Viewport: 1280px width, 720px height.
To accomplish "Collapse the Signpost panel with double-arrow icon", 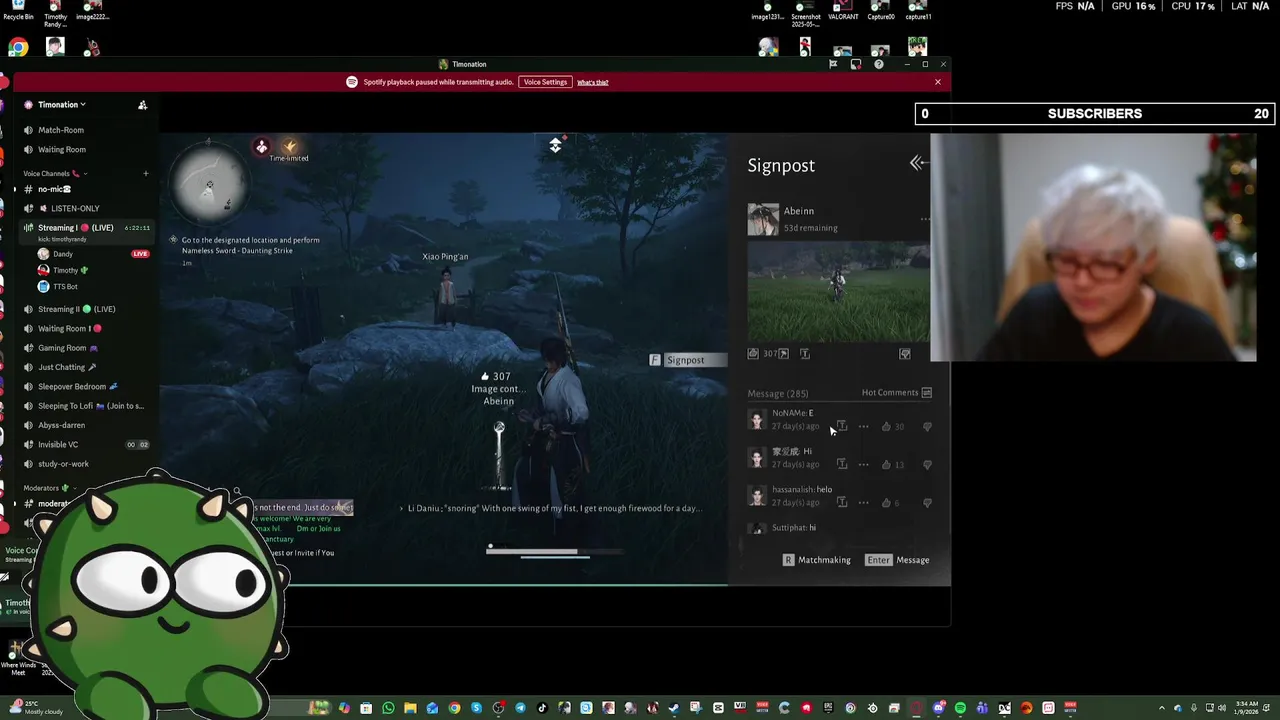I will 918,163.
